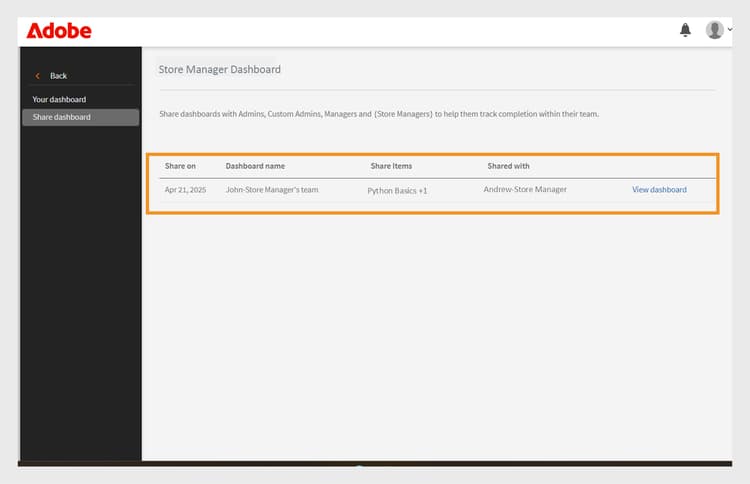Click the user profile avatar

click(714, 30)
